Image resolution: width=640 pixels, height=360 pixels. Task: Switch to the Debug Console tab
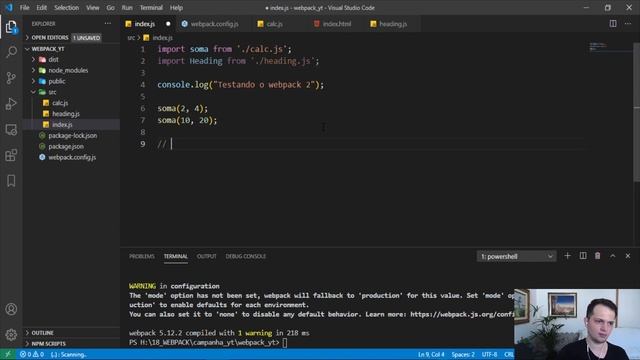246,256
